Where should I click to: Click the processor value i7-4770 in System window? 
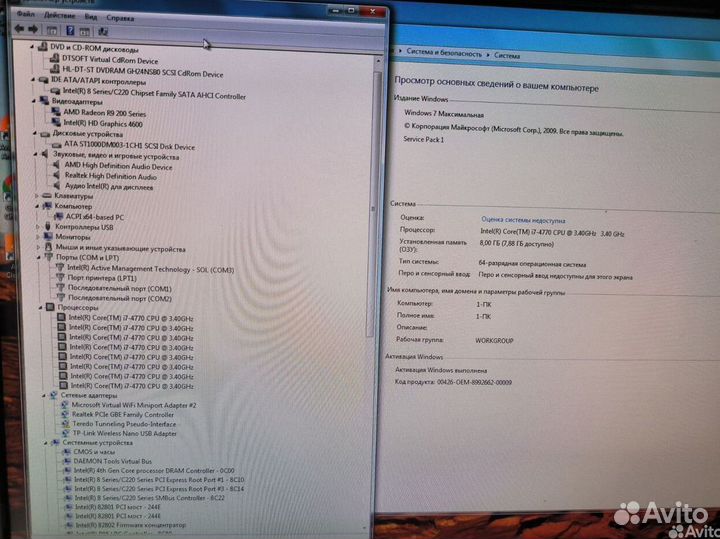click(552, 233)
